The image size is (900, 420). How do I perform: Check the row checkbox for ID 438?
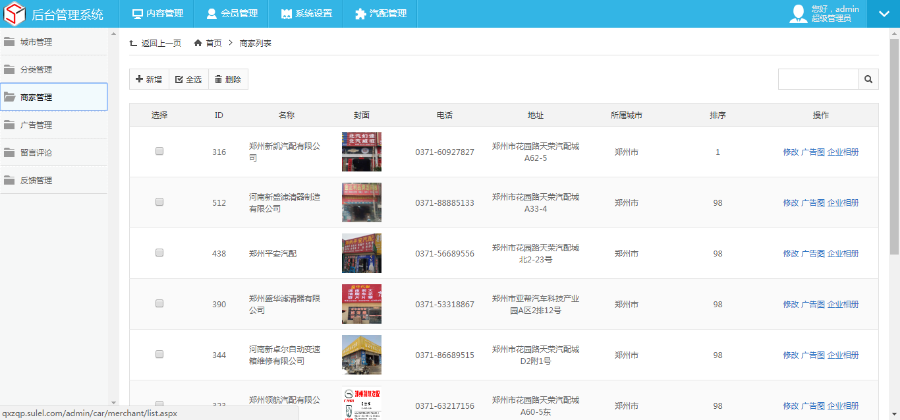pyautogui.click(x=159, y=253)
